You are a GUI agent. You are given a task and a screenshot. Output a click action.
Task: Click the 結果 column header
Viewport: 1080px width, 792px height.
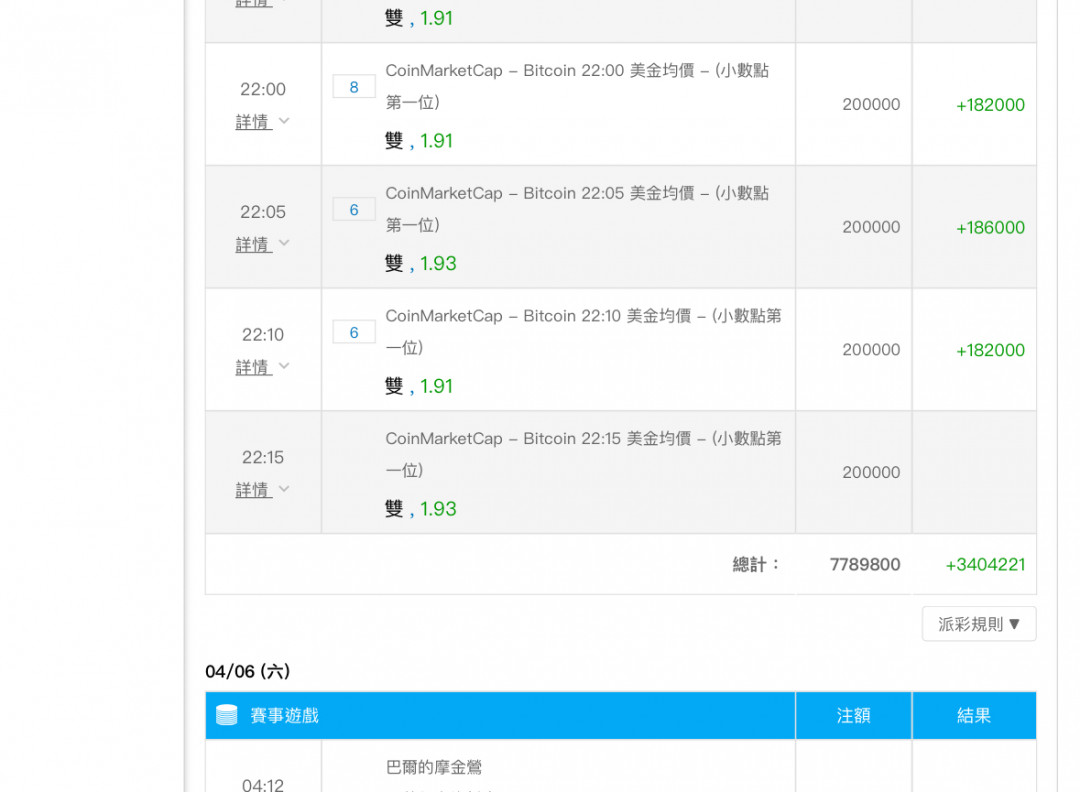(974, 716)
